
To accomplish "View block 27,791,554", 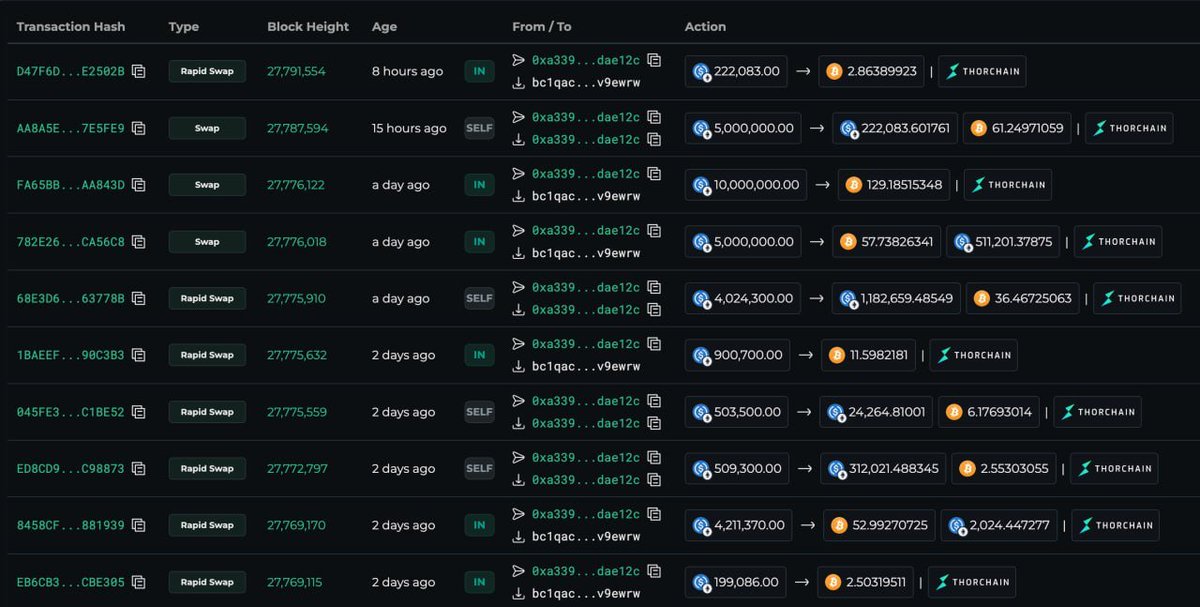I will point(296,71).
